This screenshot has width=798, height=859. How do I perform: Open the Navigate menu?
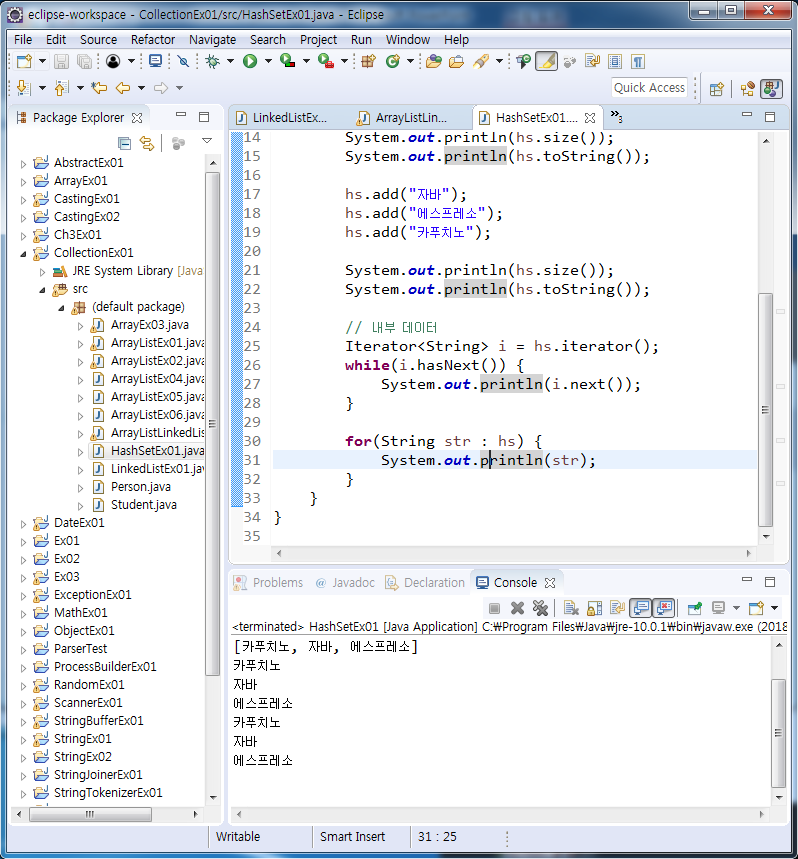[x=213, y=40]
